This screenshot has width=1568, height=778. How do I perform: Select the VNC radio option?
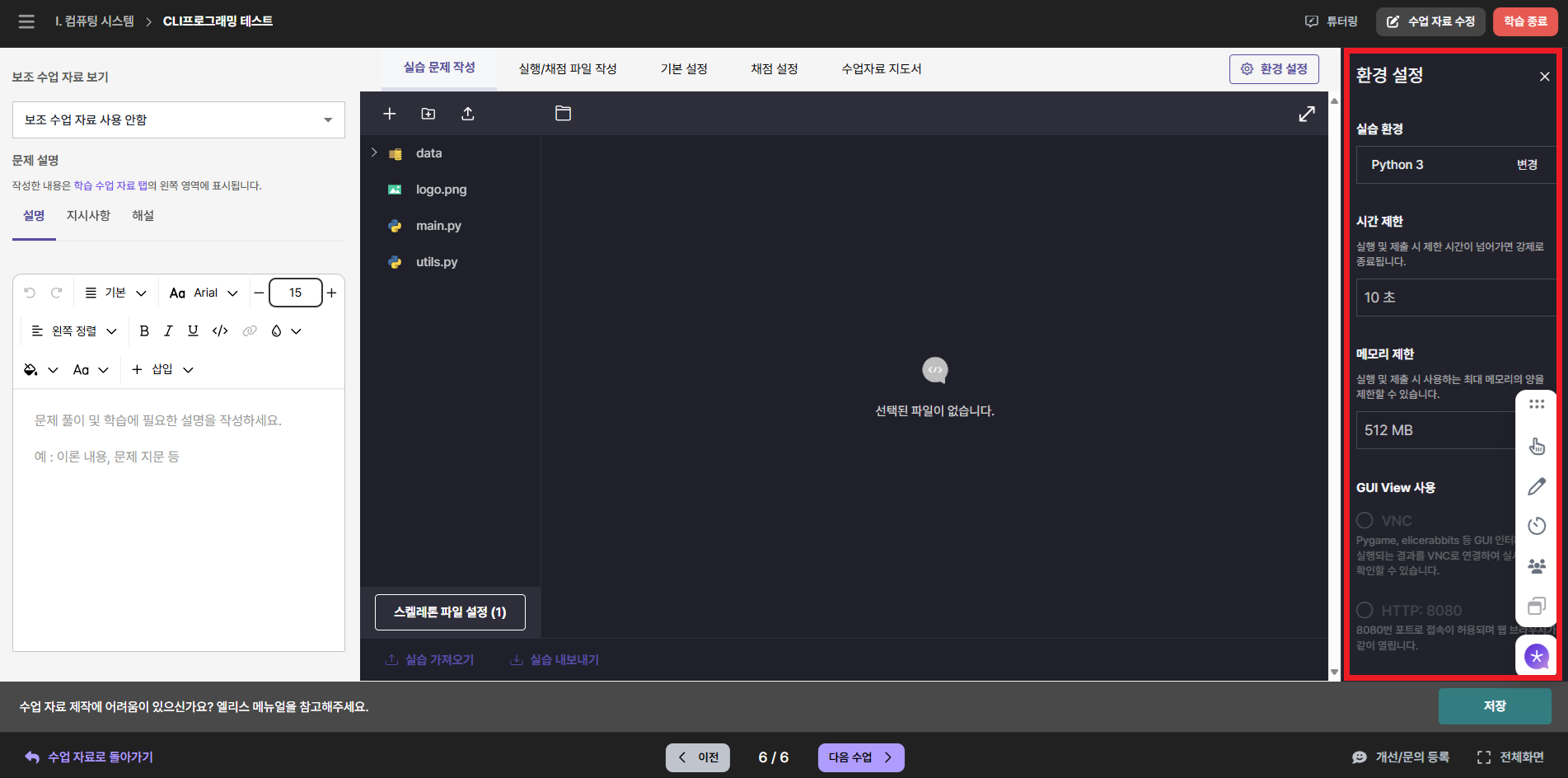[1364, 521]
